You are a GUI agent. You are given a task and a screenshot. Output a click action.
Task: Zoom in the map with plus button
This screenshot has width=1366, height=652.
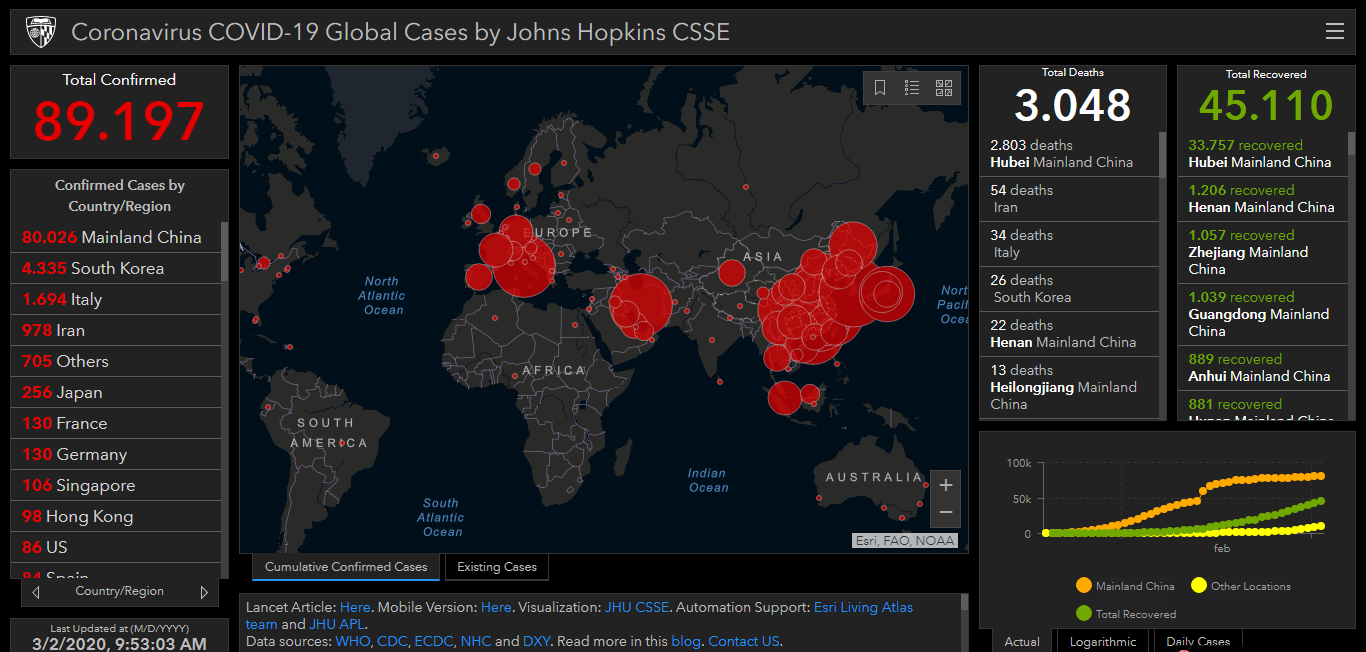(x=946, y=485)
